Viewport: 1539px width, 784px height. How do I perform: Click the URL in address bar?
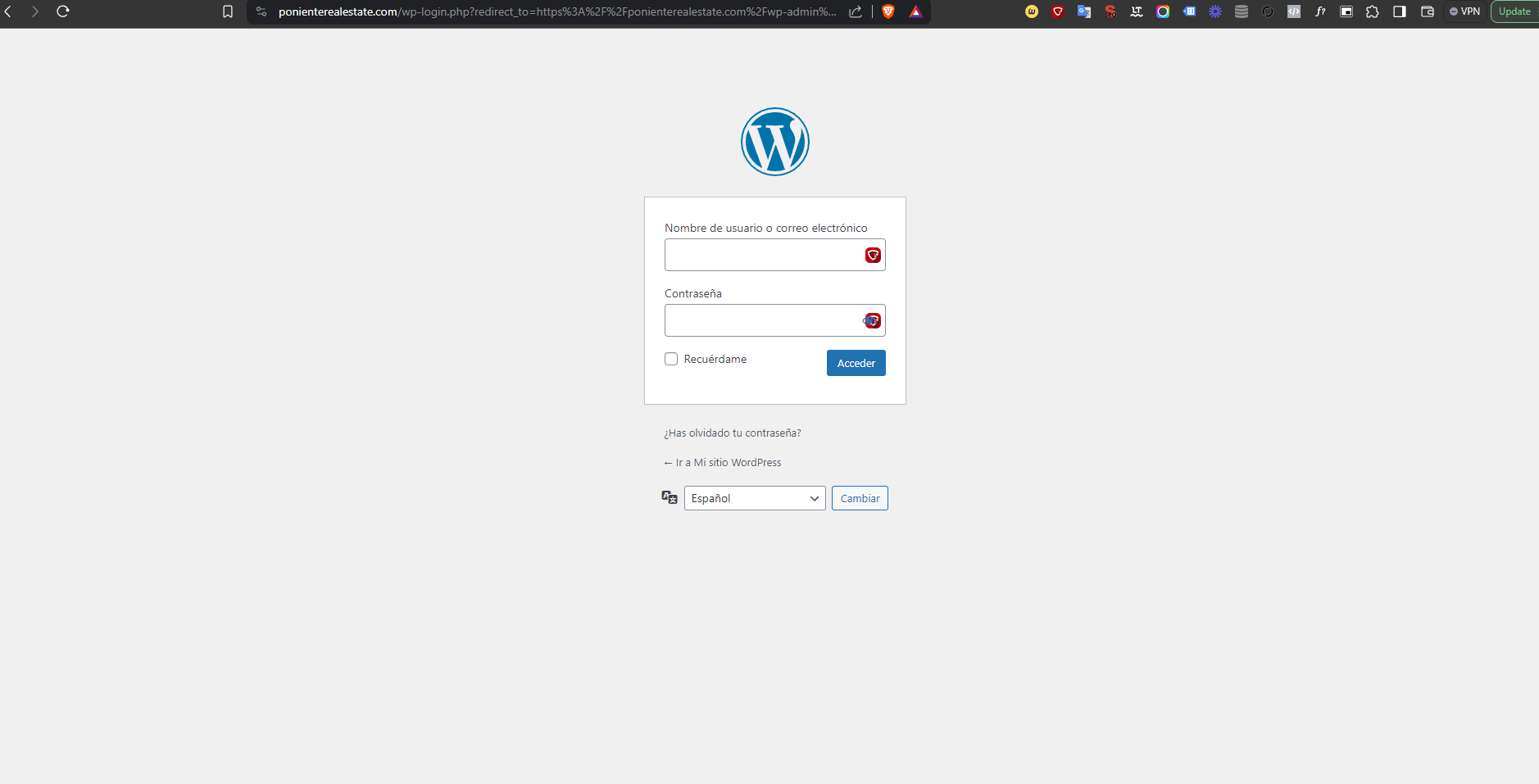tap(557, 11)
